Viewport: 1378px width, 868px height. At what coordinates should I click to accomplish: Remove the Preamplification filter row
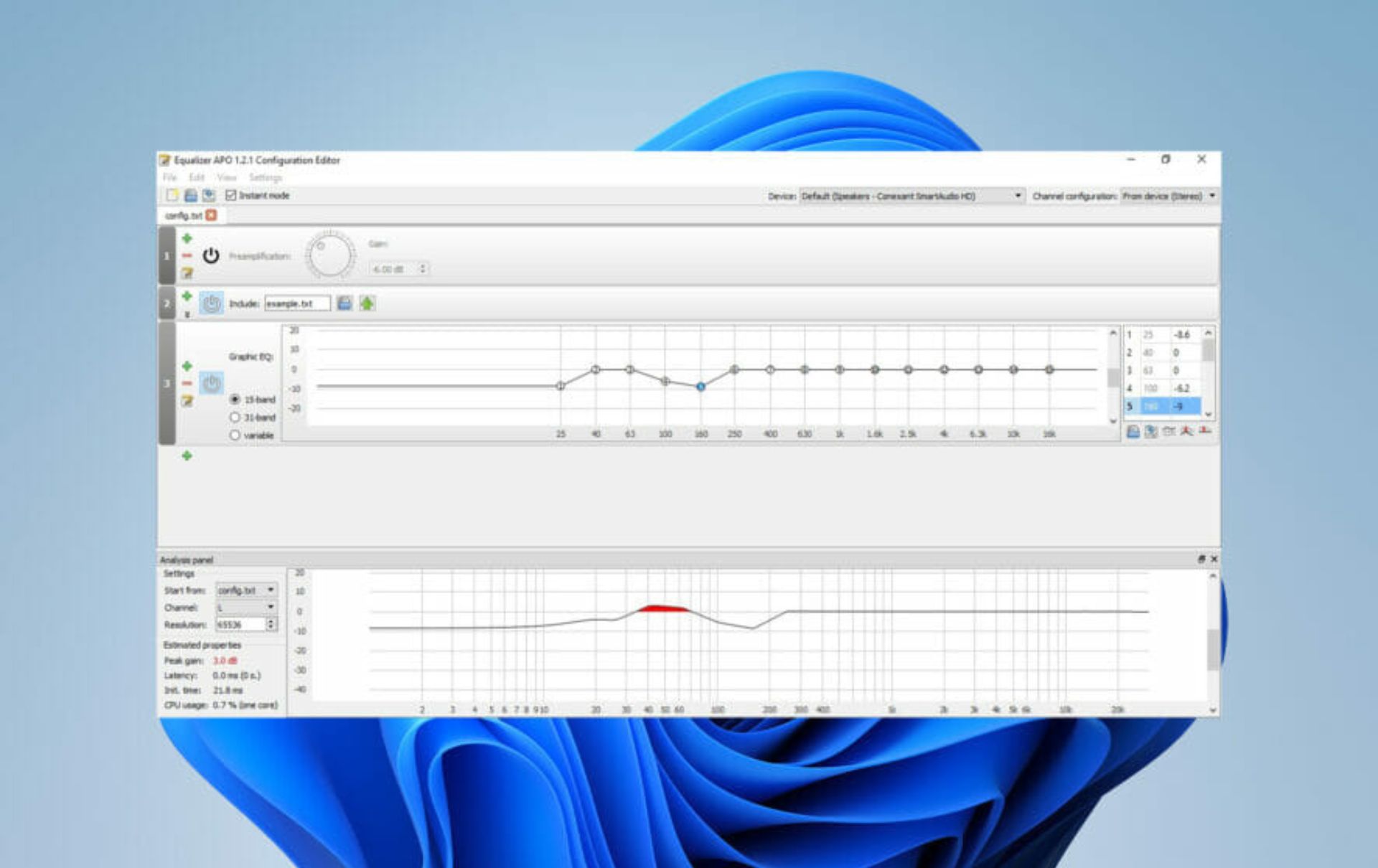pyautogui.click(x=187, y=255)
